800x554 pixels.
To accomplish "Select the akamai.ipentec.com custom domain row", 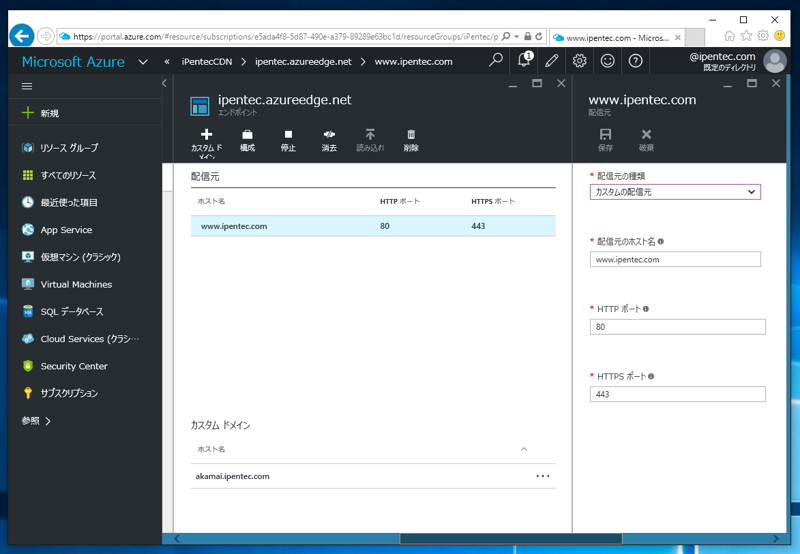I will pyautogui.click(x=373, y=476).
